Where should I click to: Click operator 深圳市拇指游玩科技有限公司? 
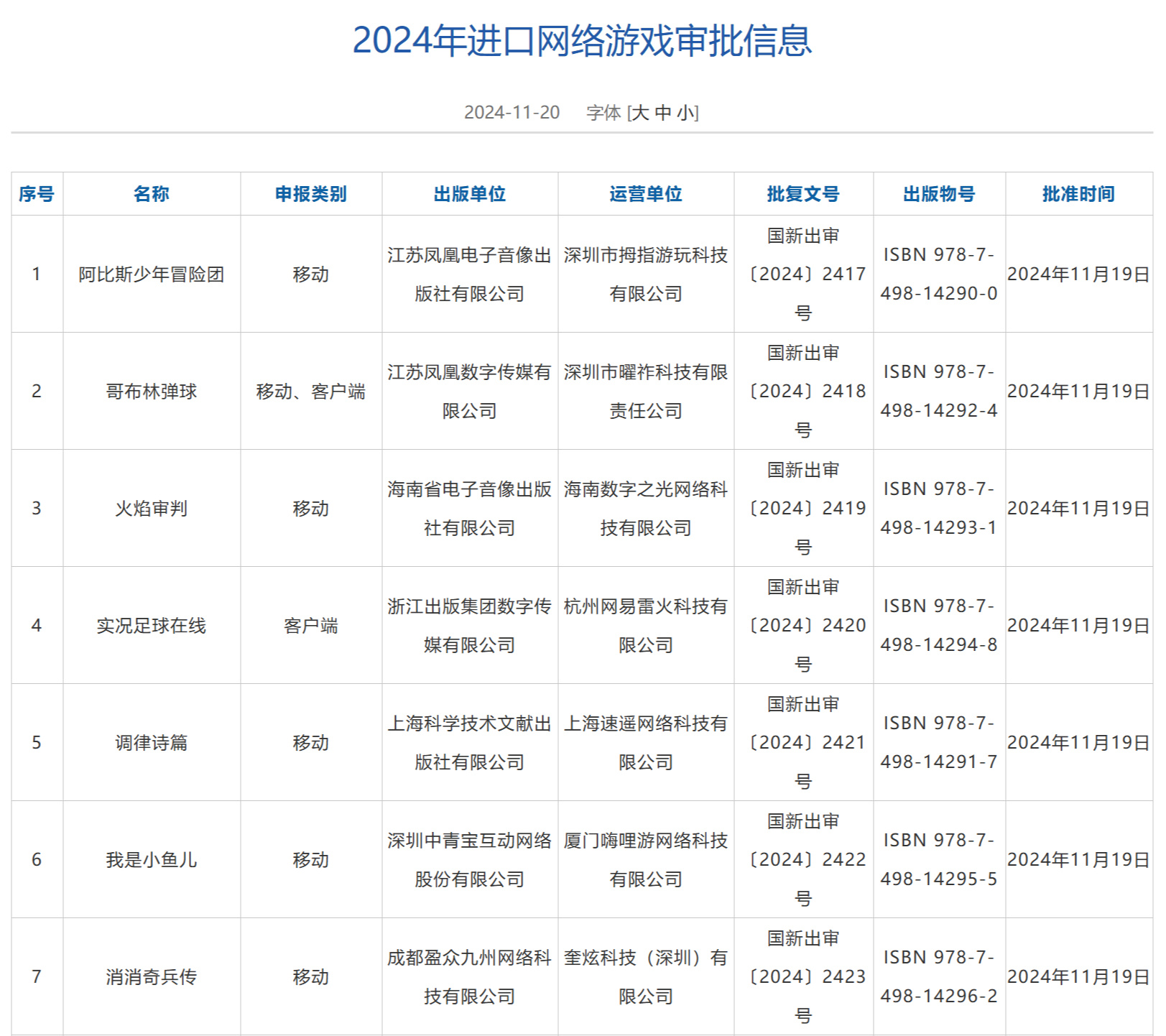tap(646, 274)
